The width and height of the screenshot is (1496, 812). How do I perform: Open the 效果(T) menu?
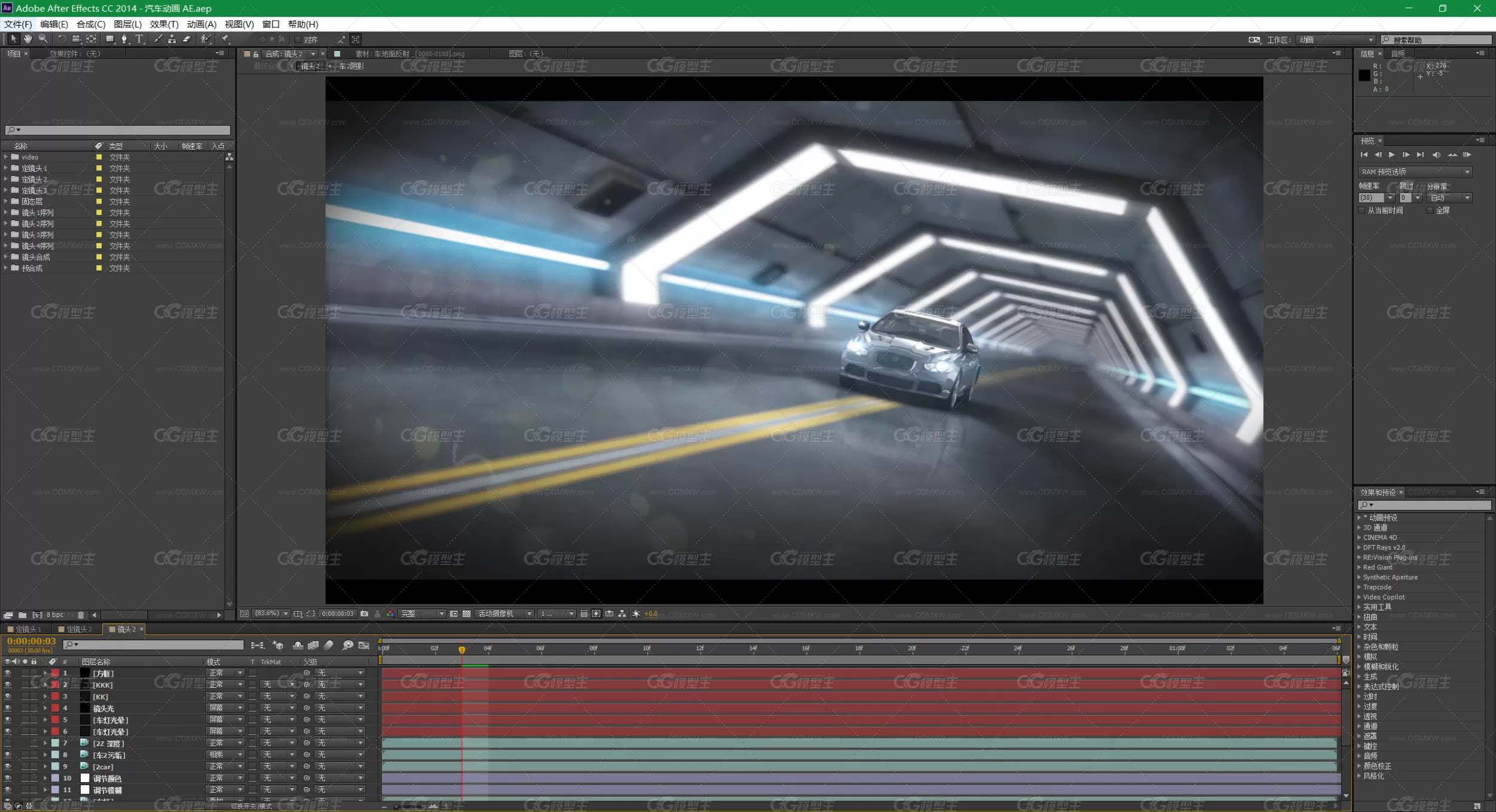(x=164, y=25)
